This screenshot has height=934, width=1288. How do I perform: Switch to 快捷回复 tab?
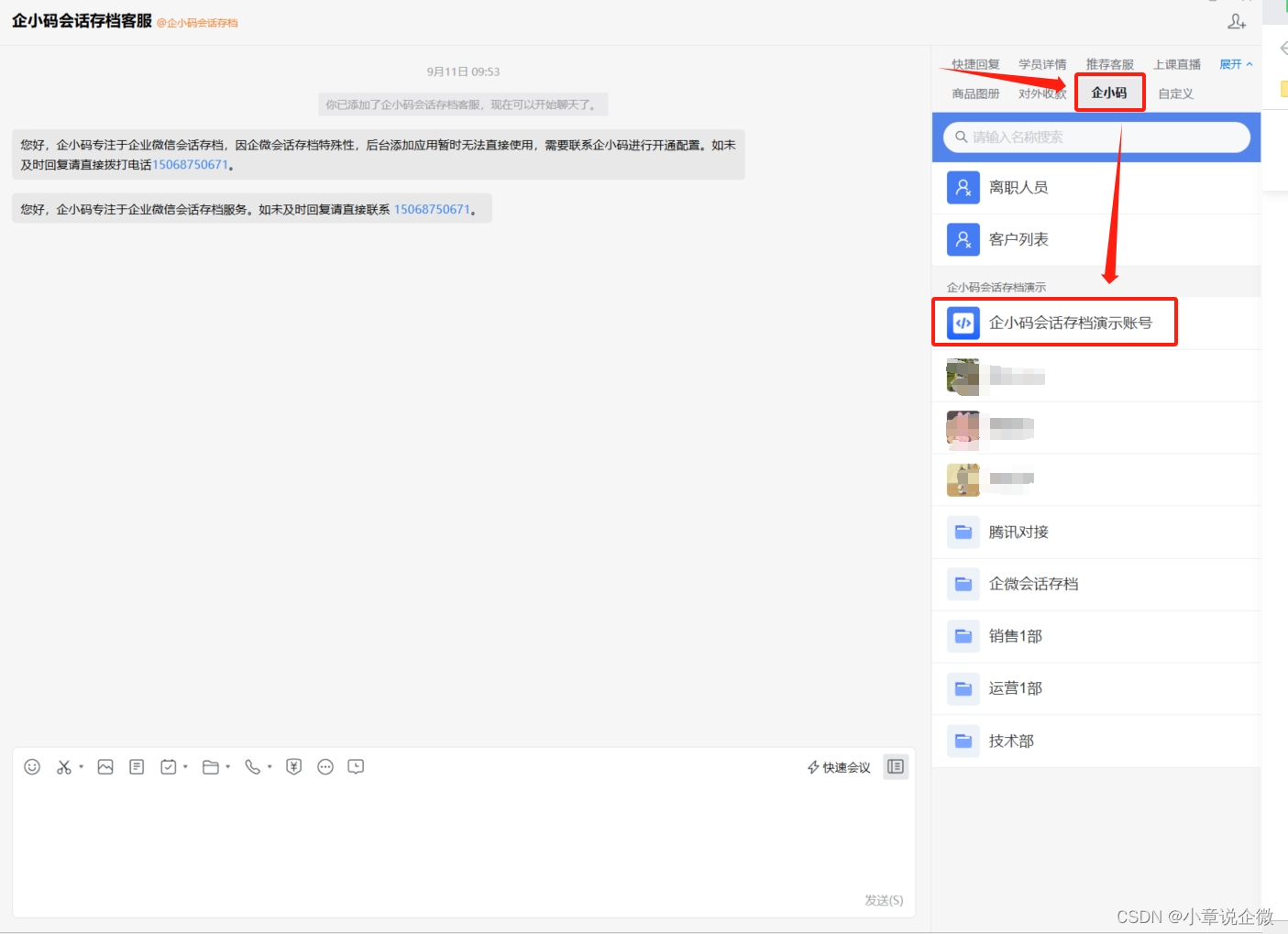[975, 64]
